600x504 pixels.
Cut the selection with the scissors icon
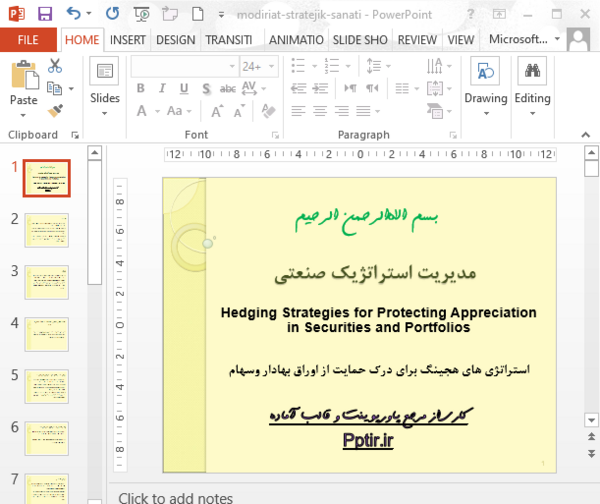point(55,66)
